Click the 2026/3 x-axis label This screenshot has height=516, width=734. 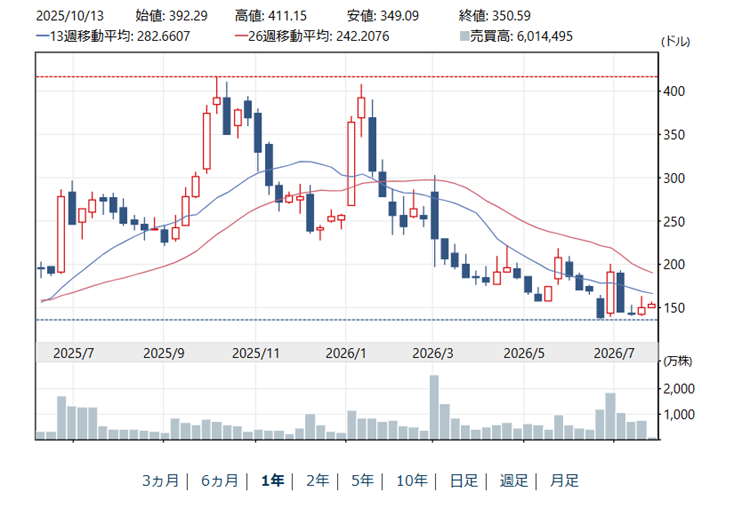click(x=433, y=353)
